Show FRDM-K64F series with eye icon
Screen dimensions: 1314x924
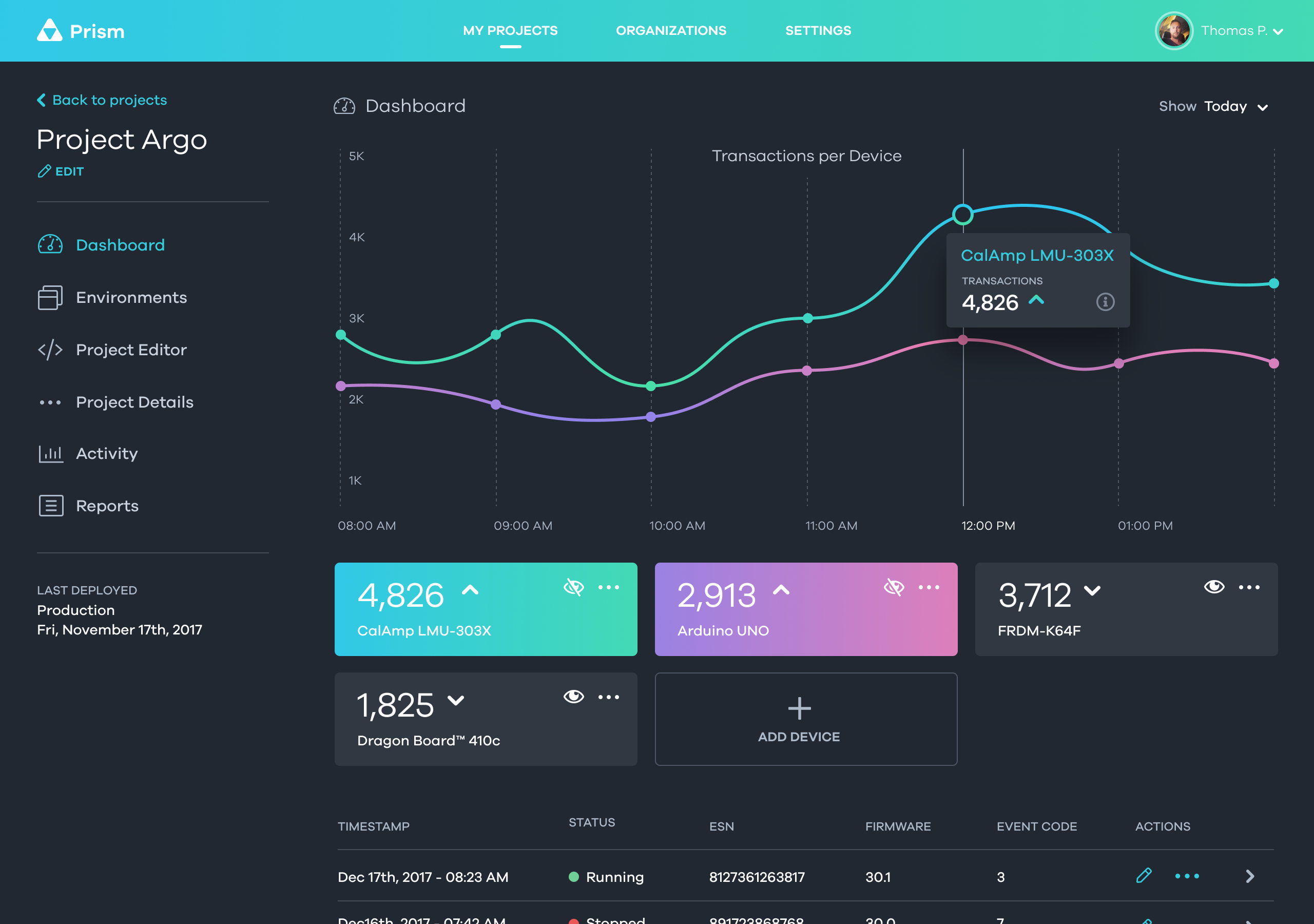1214,587
